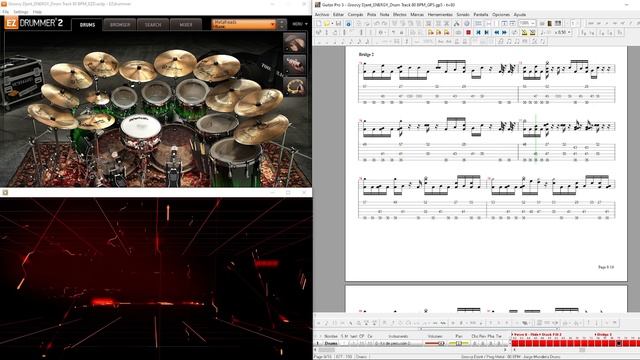Click Open file folder icon in Guitar Pro
The height and width of the screenshot is (360, 640).
click(x=327, y=23)
